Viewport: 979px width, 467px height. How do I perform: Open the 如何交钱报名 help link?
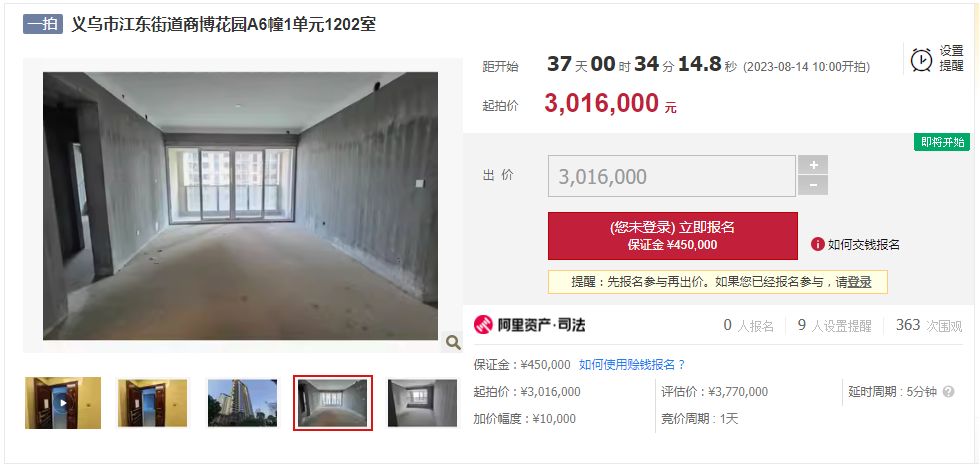[863, 245]
